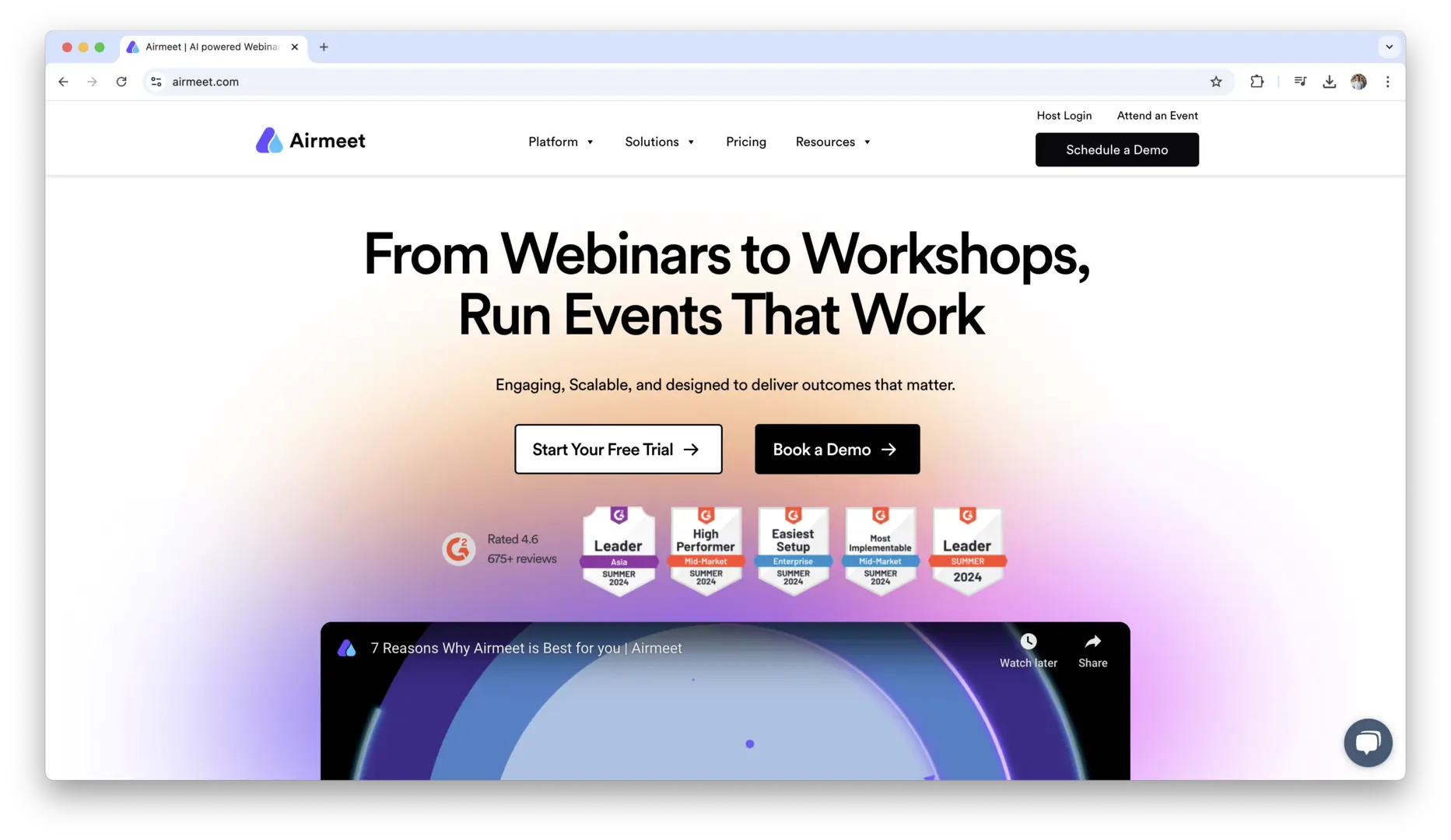The image size is (1451, 840).
Task: Select the Airmeet browser tab
Action: pyautogui.click(x=214, y=47)
